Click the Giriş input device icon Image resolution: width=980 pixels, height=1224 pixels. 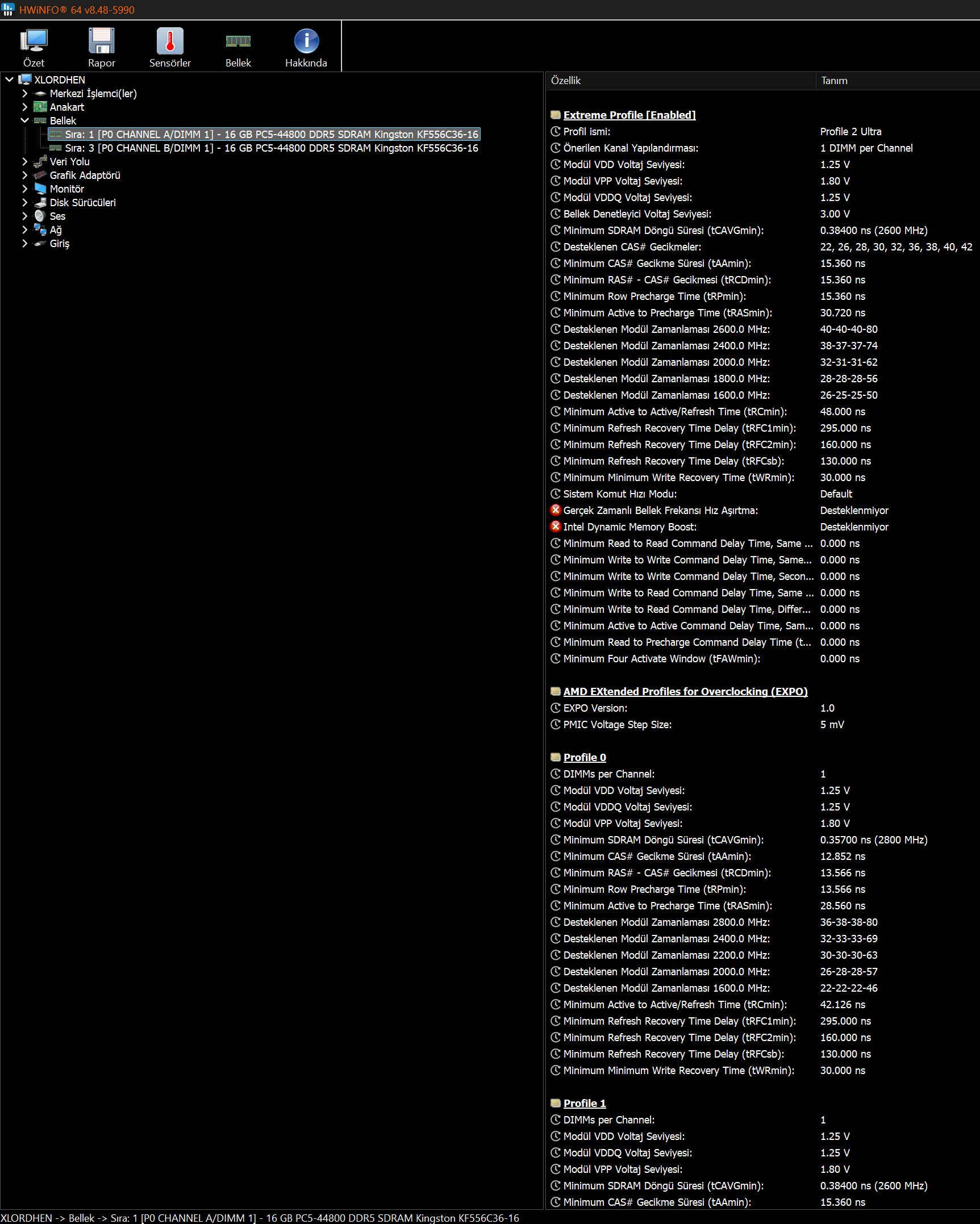point(40,244)
